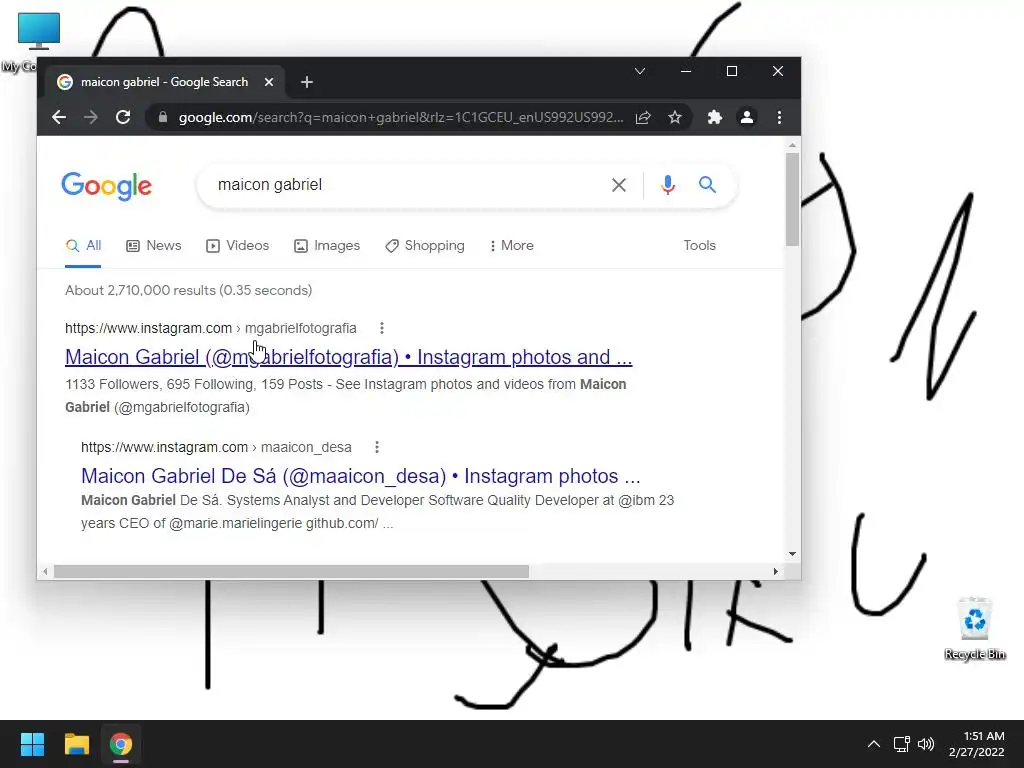Open a new tab with the plus button
The width and height of the screenshot is (1024, 768).
tap(307, 82)
